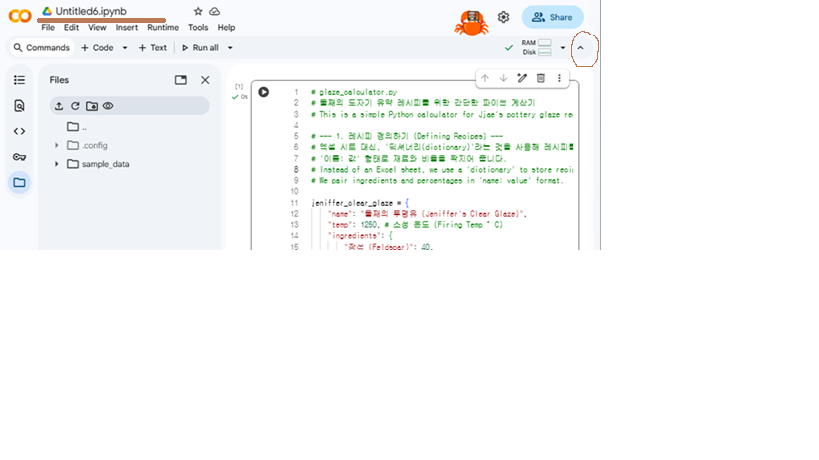The width and height of the screenshot is (819, 460).
Task: Click the Google Drive icon beside title
Action: pos(47,11)
